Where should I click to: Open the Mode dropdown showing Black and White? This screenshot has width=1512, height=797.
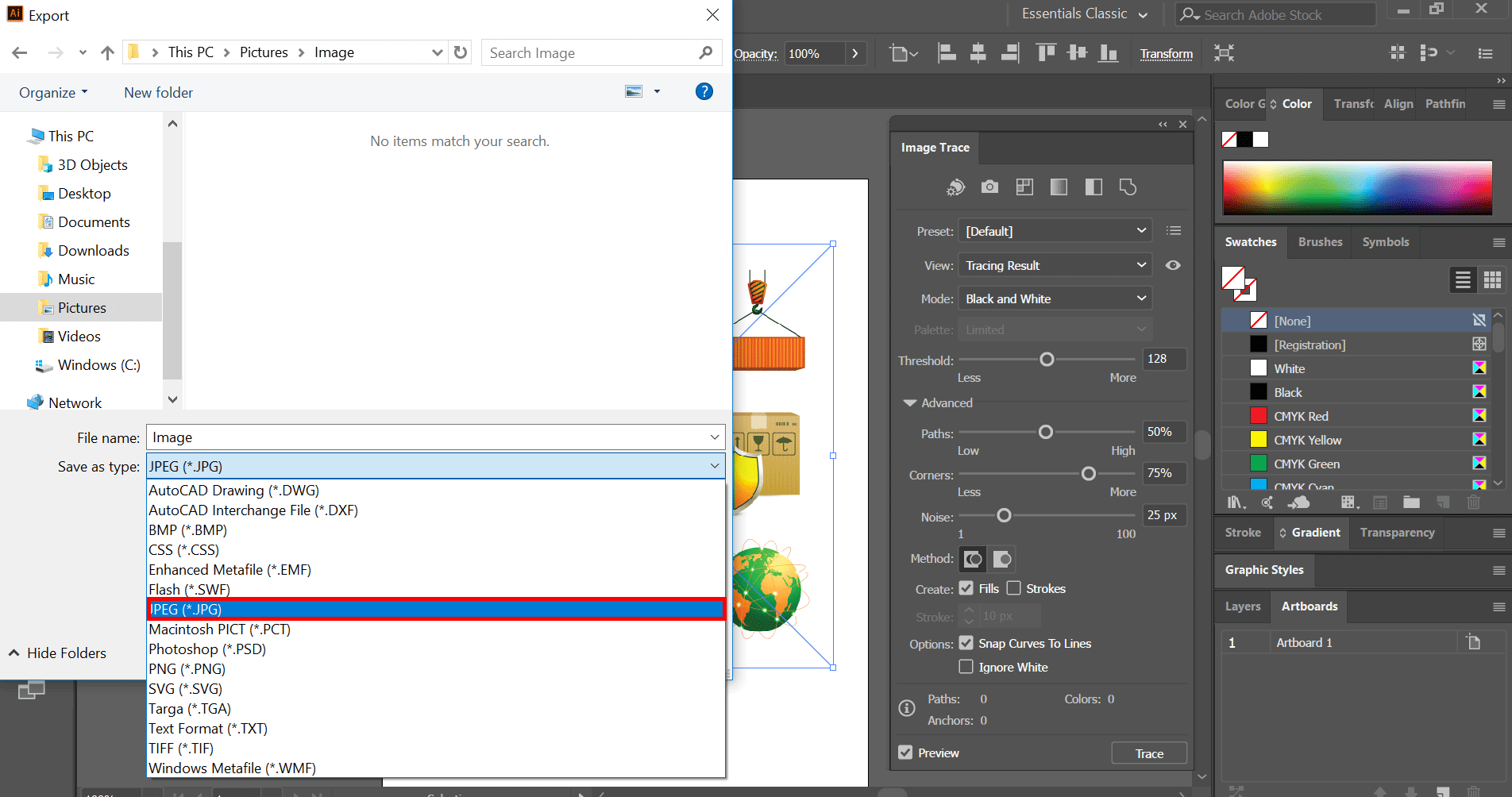click(1055, 298)
